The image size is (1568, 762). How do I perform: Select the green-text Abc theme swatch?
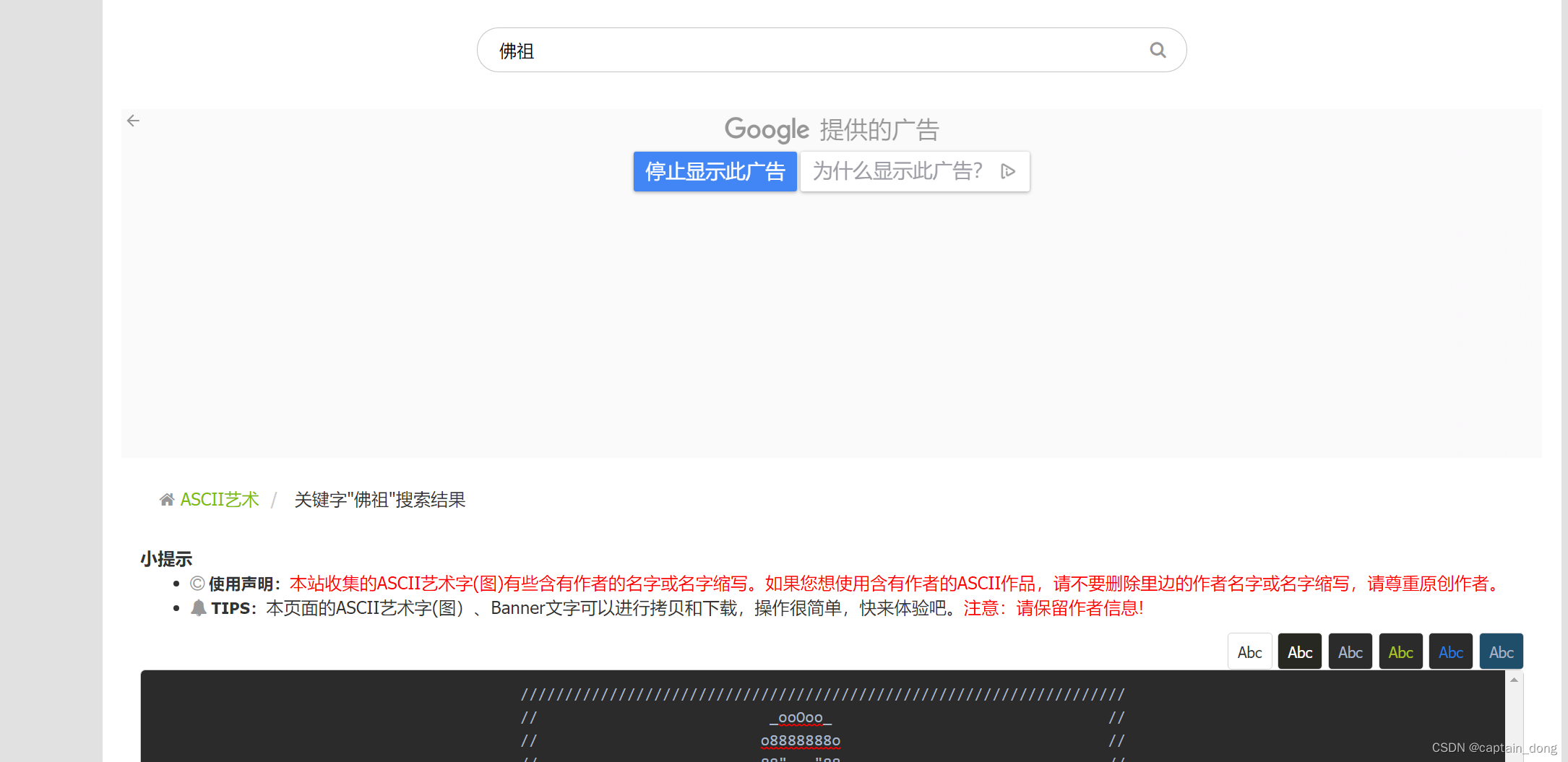pyautogui.click(x=1400, y=651)
